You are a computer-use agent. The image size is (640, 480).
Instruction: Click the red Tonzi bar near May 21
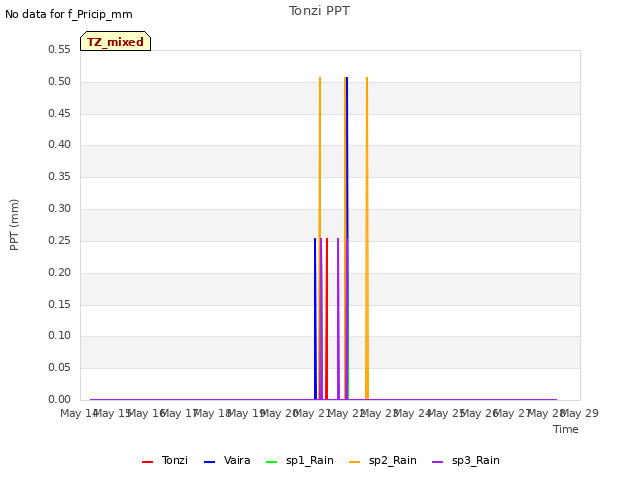pos(327,319)
